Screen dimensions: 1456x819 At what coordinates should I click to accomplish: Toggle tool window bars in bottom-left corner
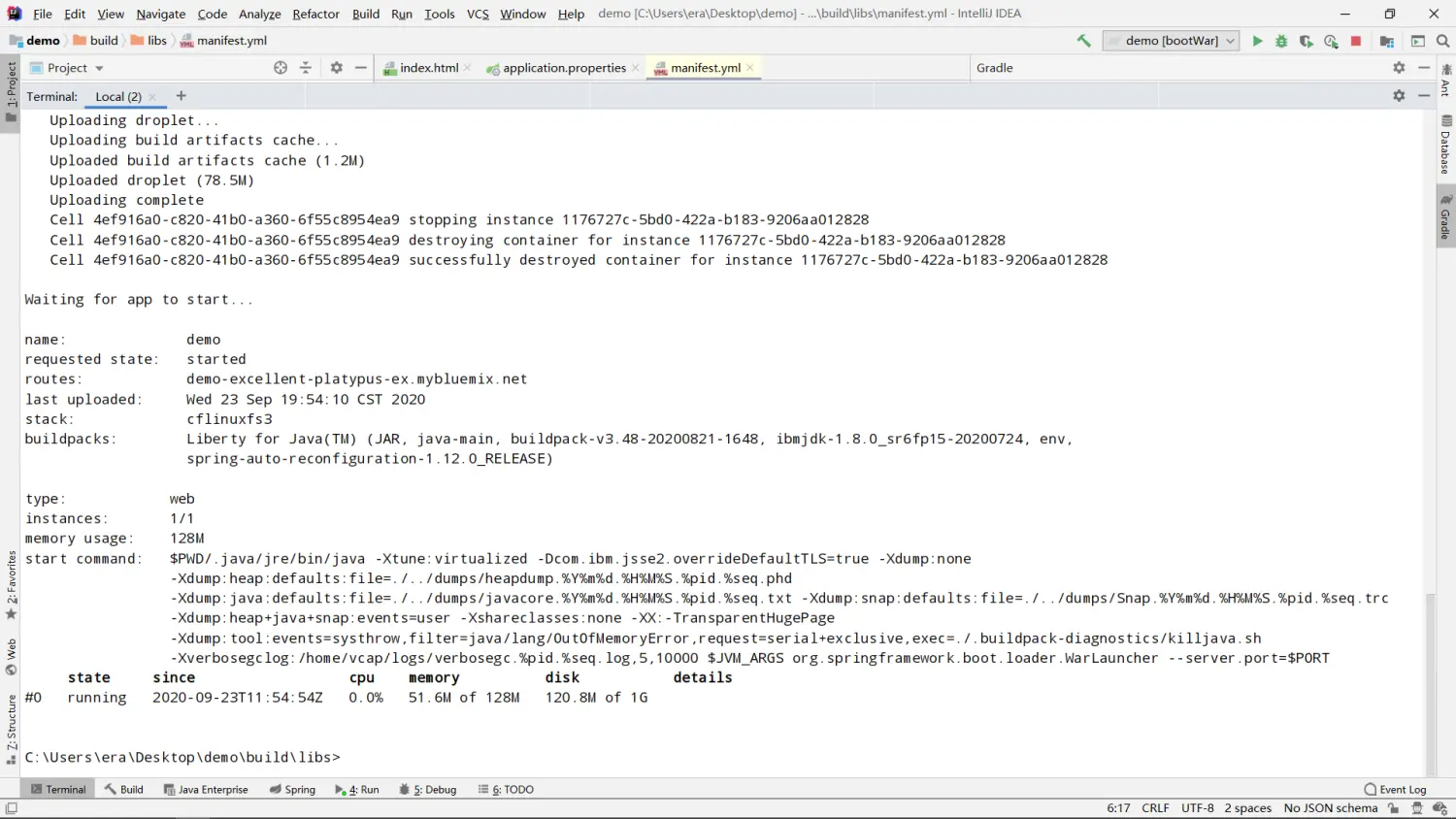click(x=11, y=808)
